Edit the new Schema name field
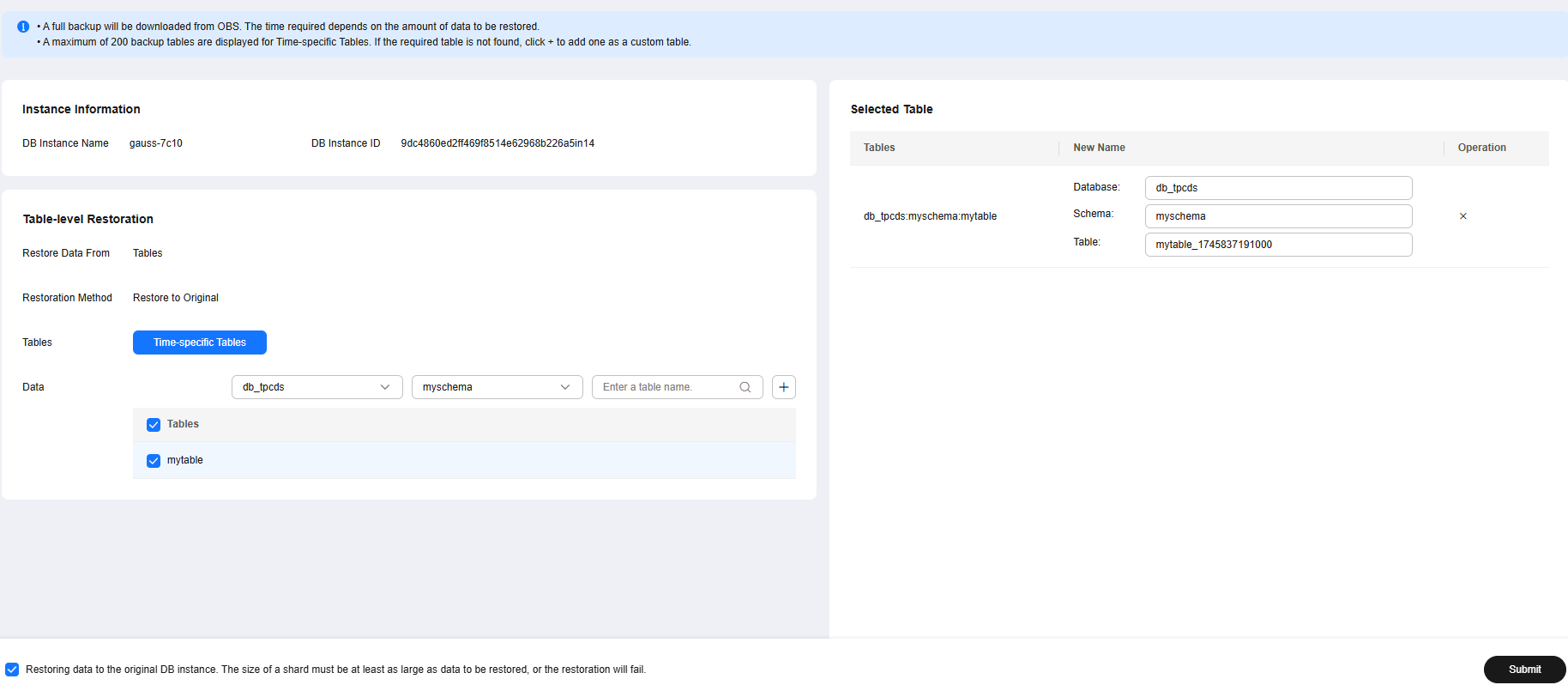The image size is (1568, 691). tap(1278, 216)
